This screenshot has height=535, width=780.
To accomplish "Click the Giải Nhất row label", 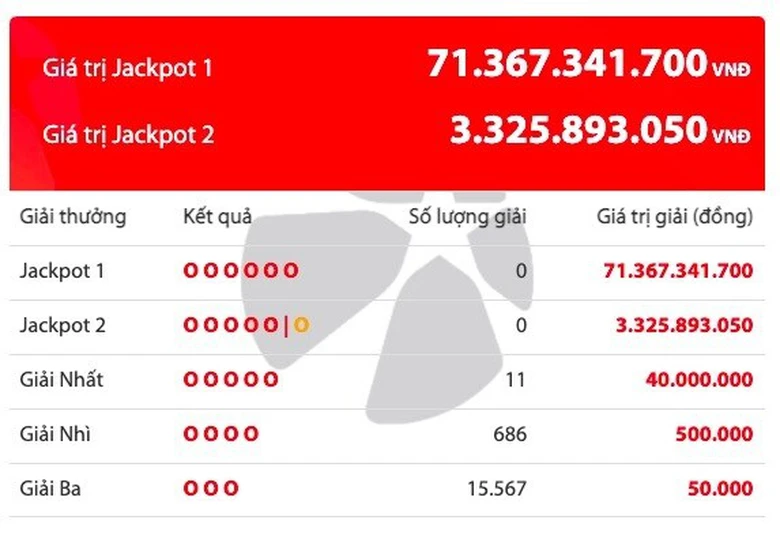I will click(61, 380).
